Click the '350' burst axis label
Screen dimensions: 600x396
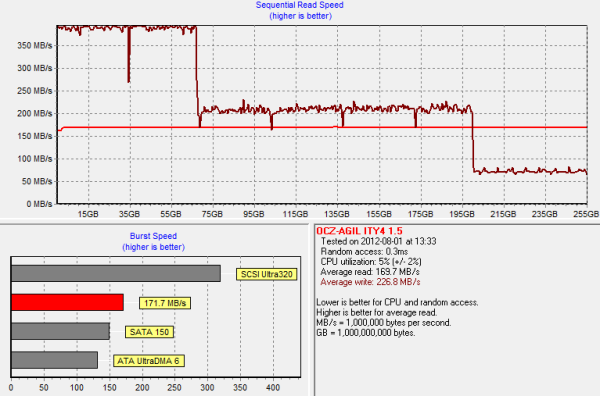tap(240, 388)
